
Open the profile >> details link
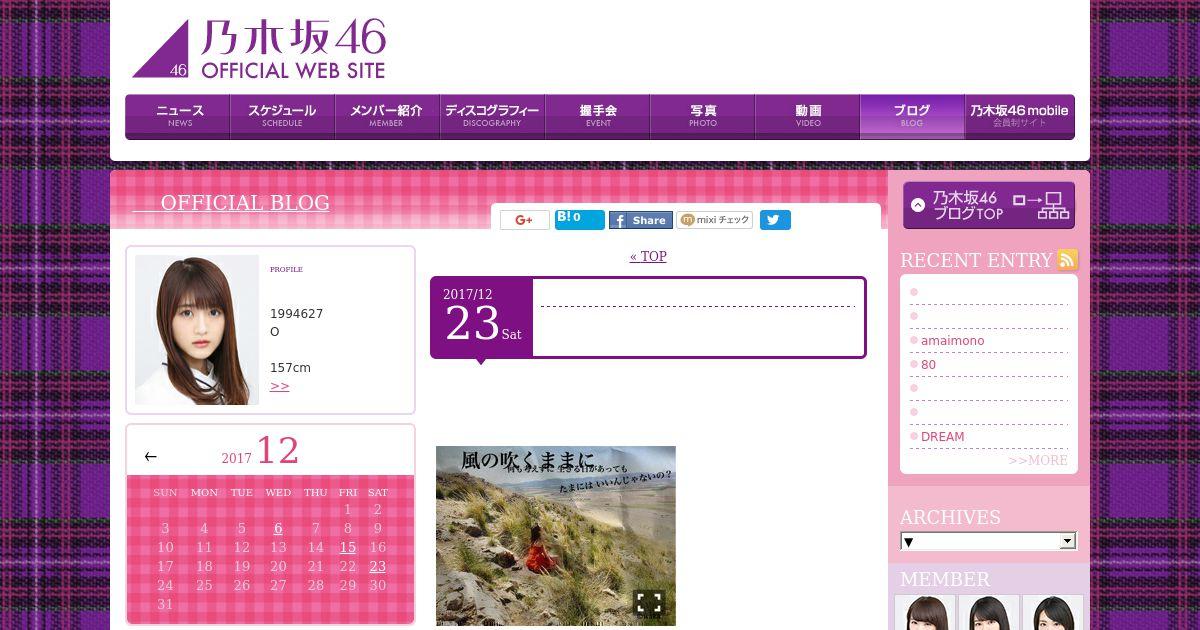[x=279, y=386]
